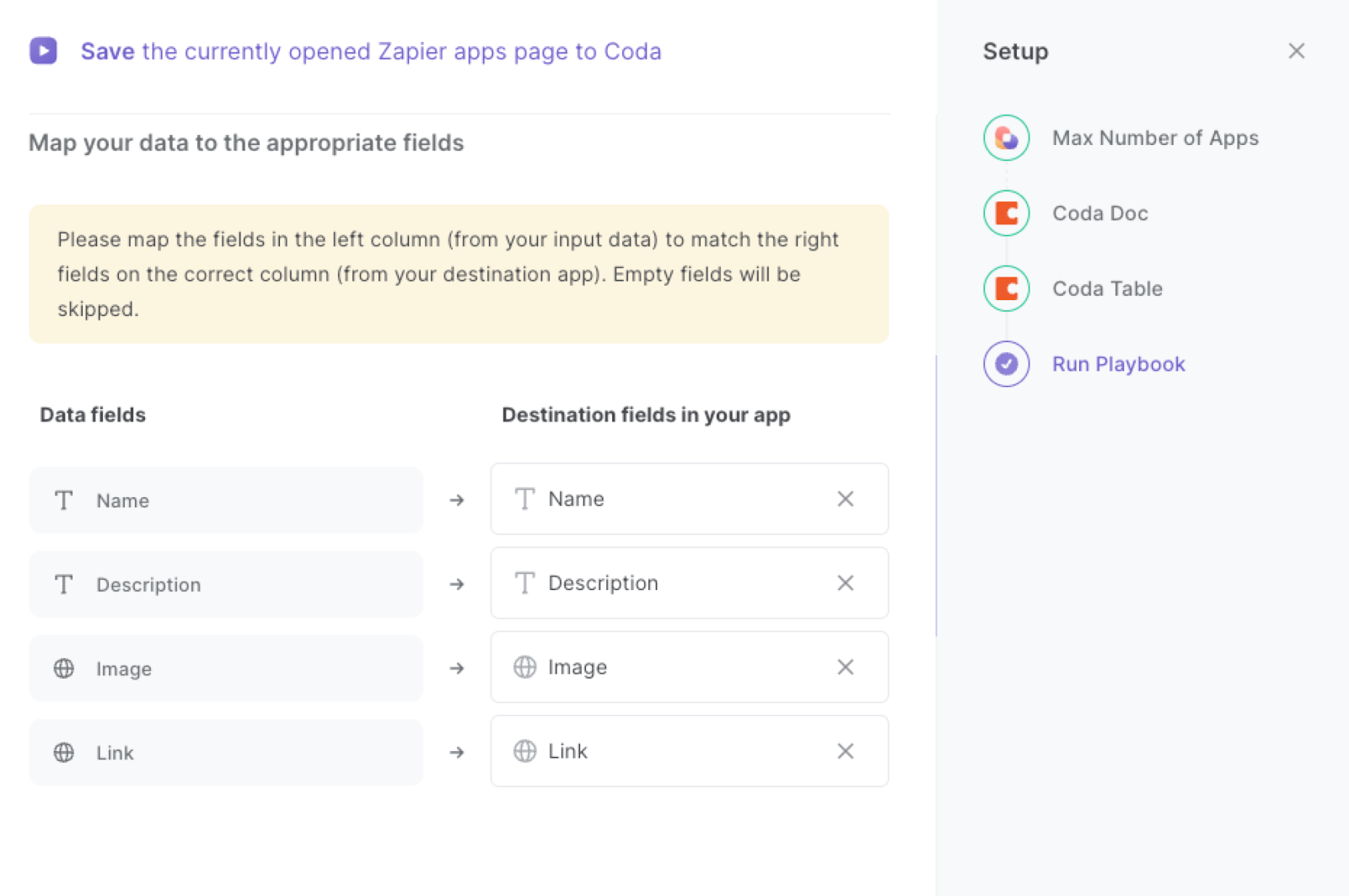Click the Run Playbook checkmark icon
This screenshot has height=896, width=1349.
[1007, 364]
